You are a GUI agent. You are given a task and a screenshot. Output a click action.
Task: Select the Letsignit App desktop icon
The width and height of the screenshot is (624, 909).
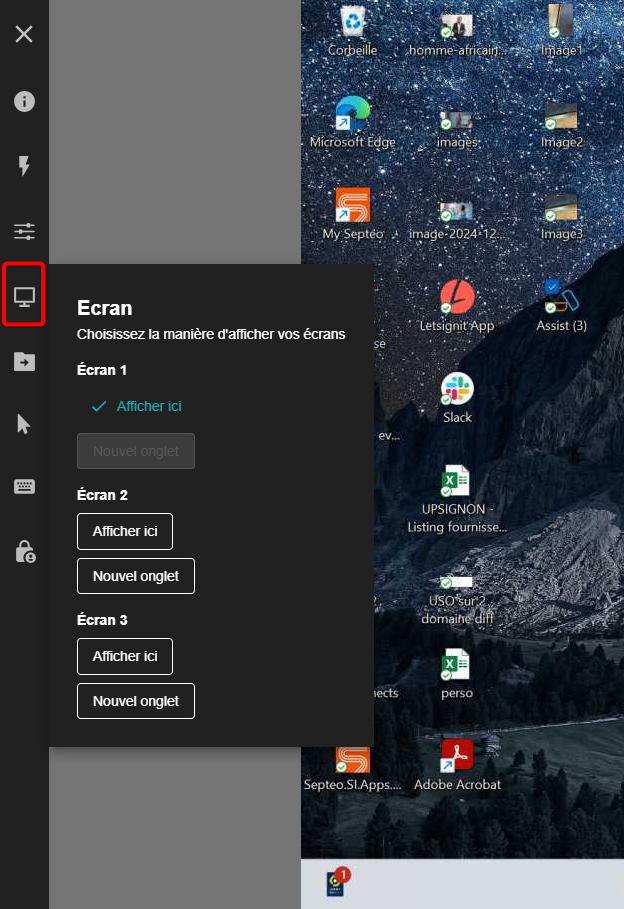(457, 306)
